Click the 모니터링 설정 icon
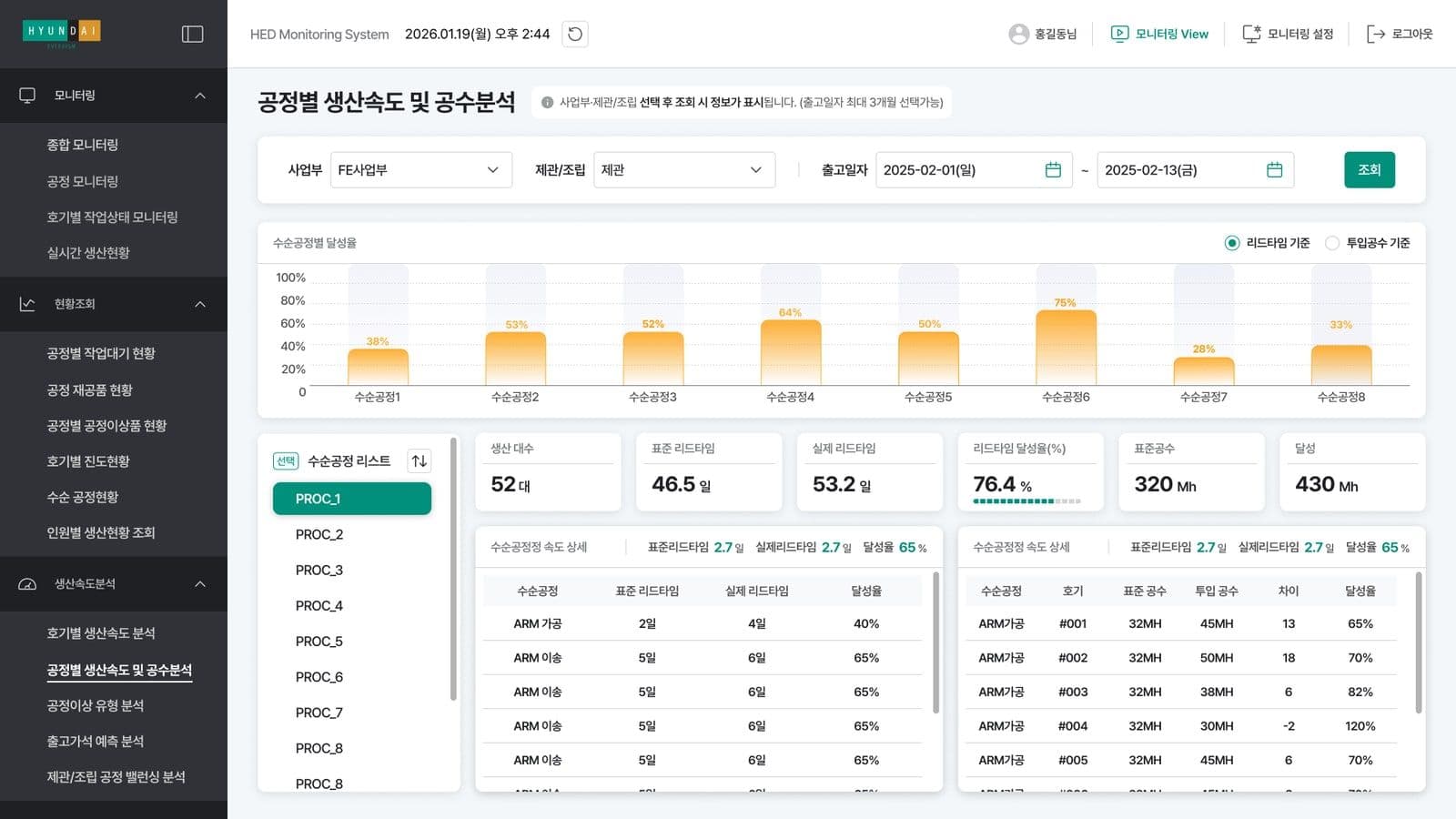This screenshot has height=819, width=1456. point(1252,34)
